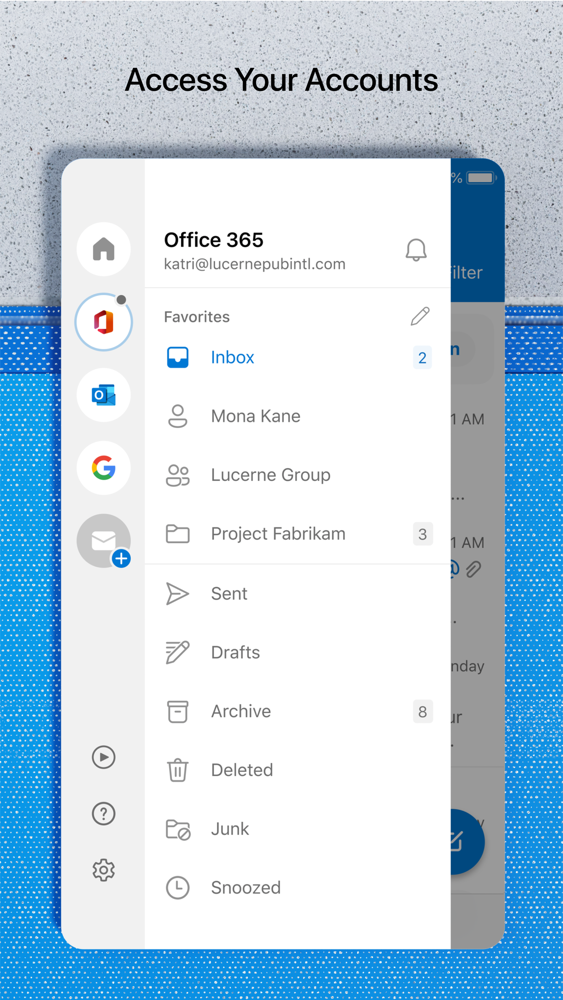Screen dimensions: 563x1000
Task: Open the Sent folder
Action: tap(298, 594)
